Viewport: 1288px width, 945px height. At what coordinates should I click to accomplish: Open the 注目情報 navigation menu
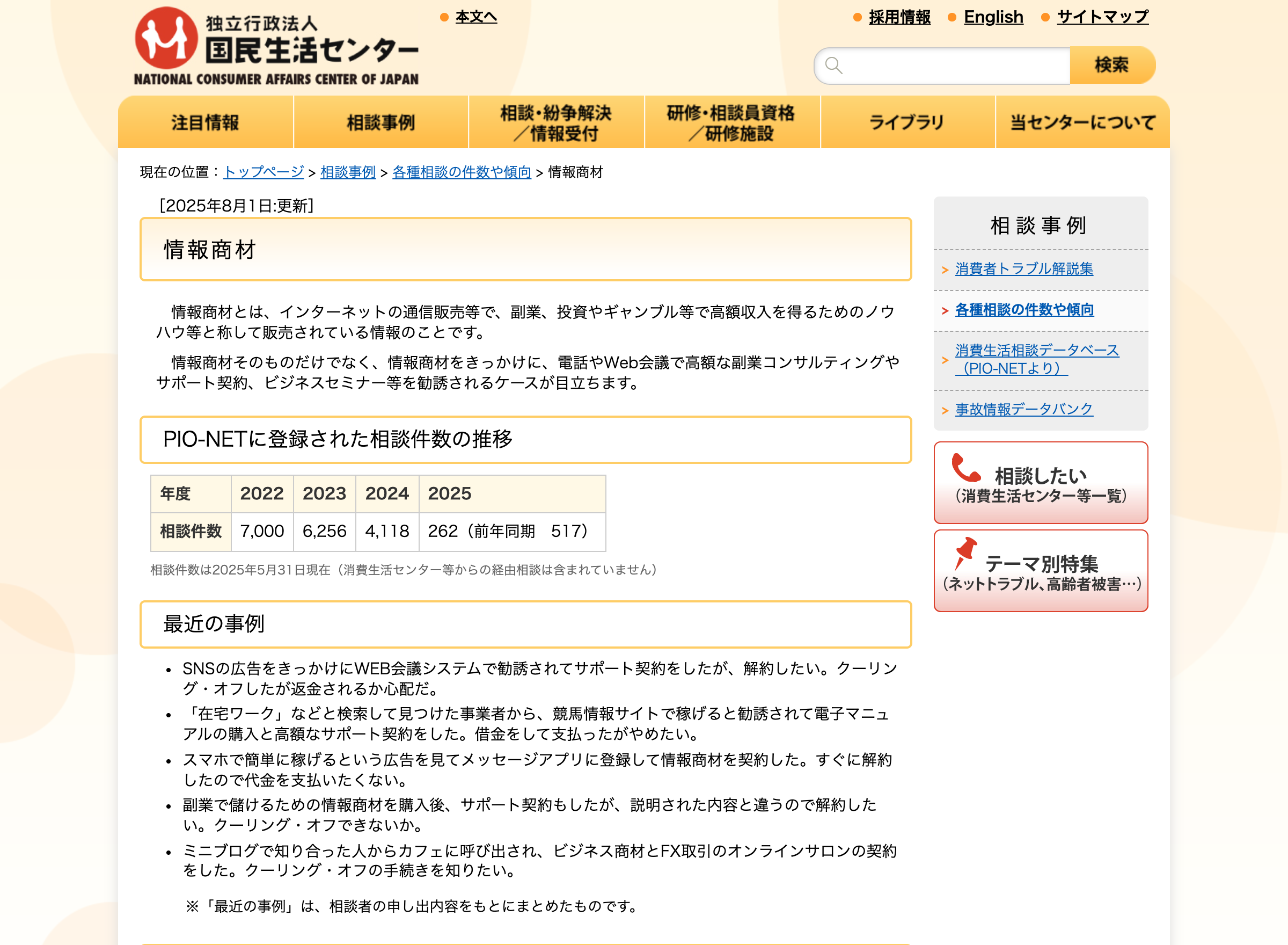205,122
